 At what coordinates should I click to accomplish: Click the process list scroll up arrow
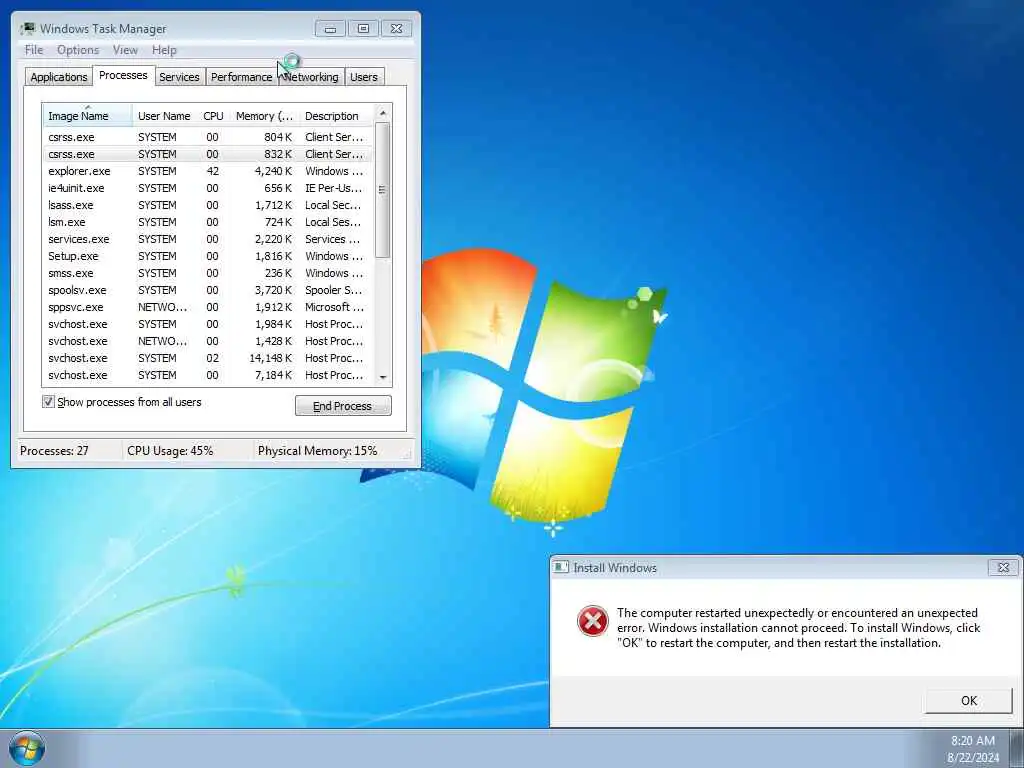[x=383, y=113]
